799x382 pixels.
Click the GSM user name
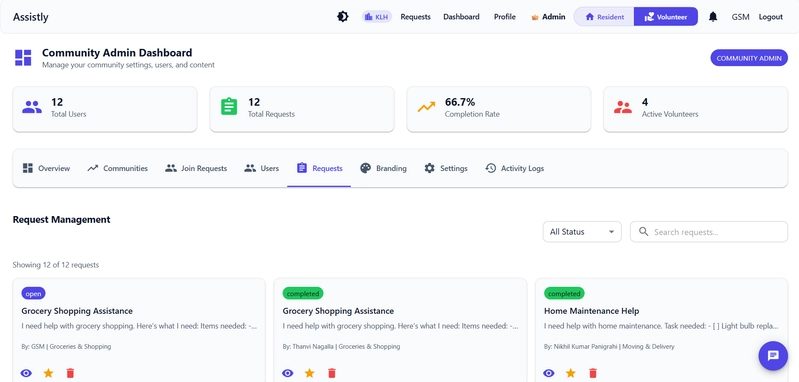[x=740, y=17]
